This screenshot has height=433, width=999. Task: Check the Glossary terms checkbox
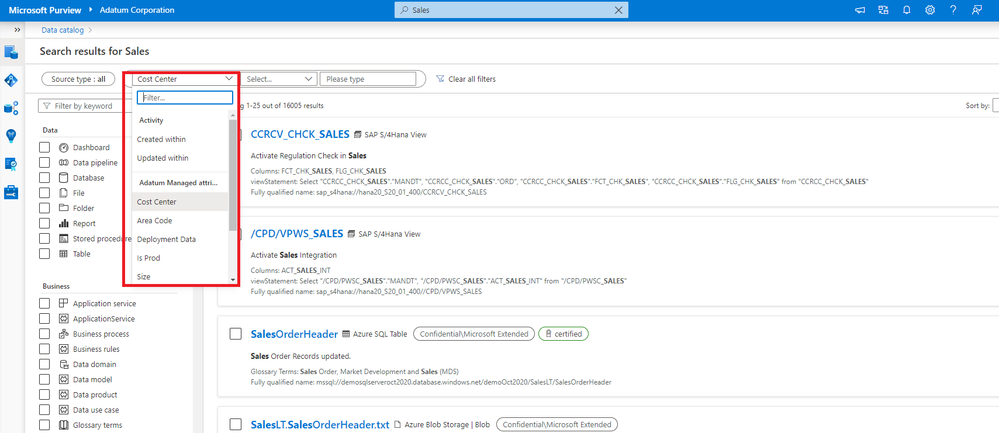click(x=44, y=425)
